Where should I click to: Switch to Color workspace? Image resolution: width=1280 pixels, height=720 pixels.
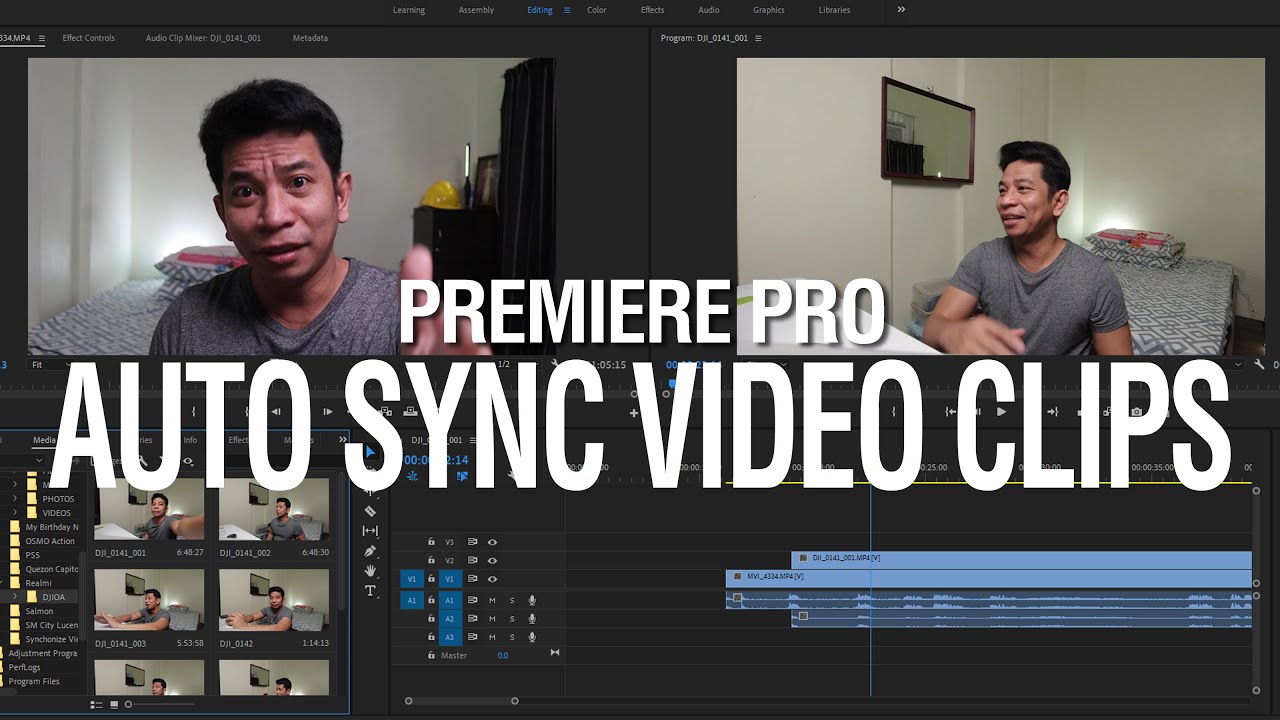597,10
